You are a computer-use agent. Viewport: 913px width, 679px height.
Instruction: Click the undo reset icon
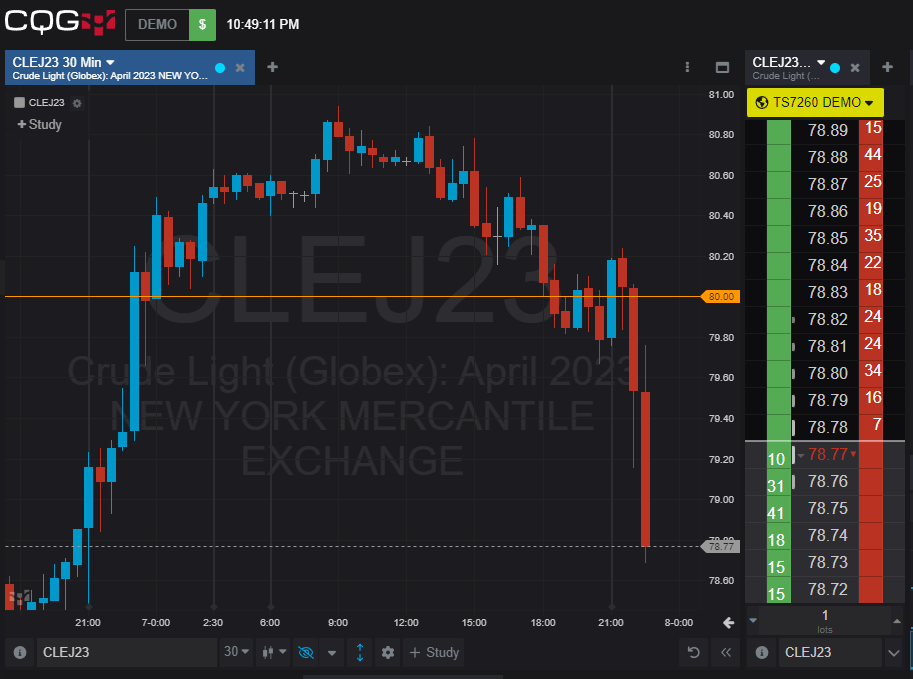click(x=693, y=652)
